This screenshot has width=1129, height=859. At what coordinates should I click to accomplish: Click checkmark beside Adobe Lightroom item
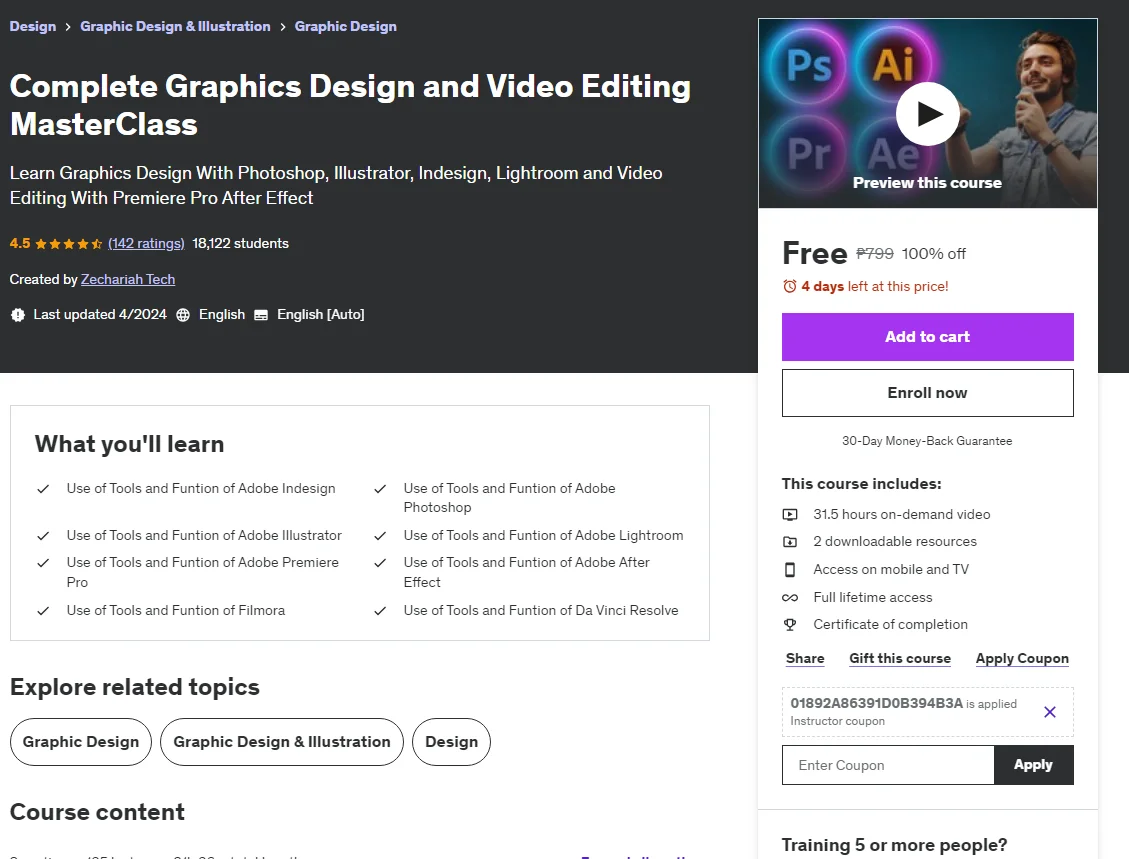[380, 536]
